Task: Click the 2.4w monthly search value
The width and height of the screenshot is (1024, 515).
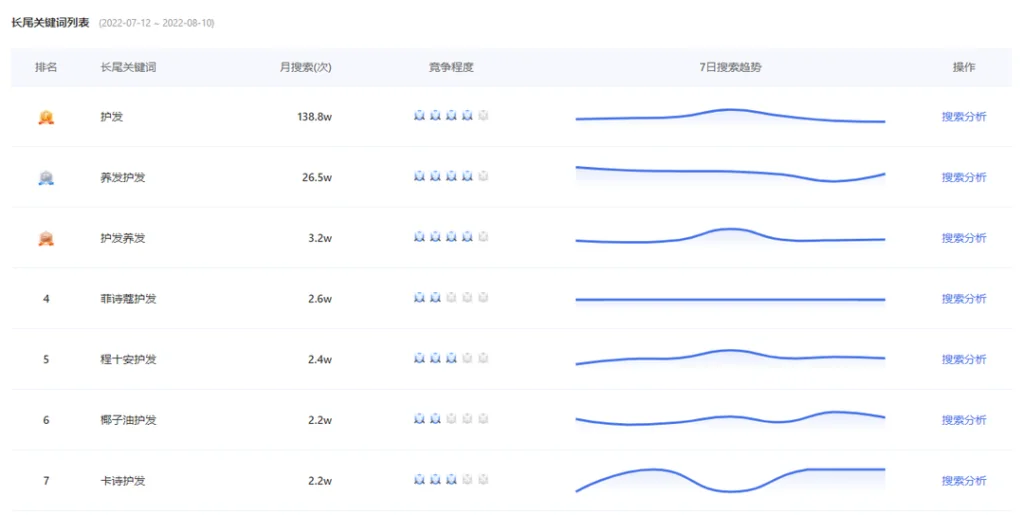Action: click(x=320, y=360)
